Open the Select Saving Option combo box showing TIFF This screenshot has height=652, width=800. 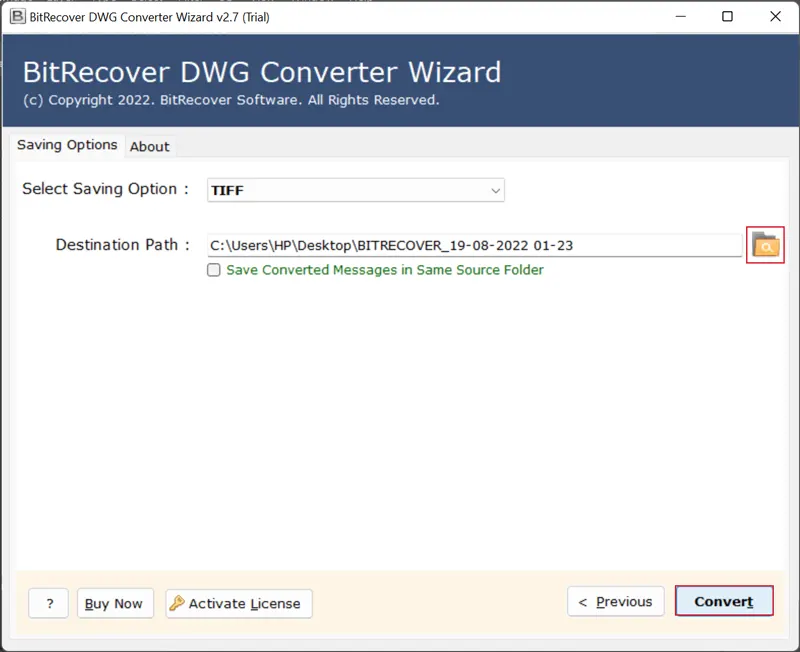[345, 190]
